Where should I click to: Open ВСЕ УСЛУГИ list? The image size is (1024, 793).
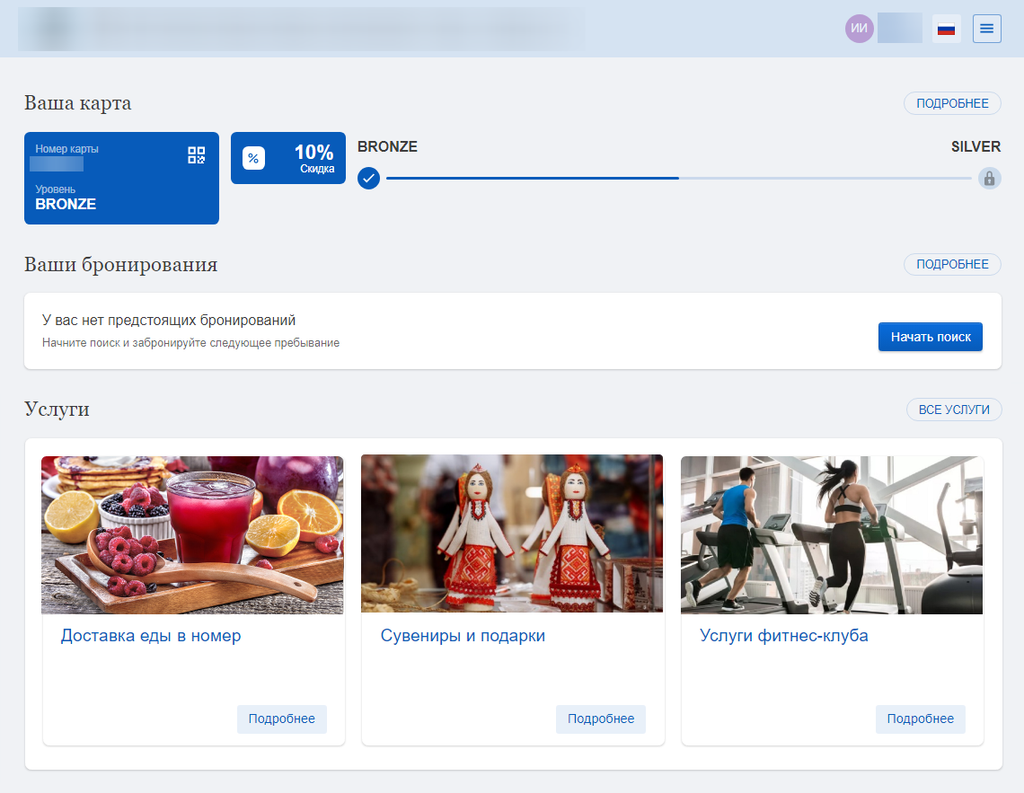point(953,410)
